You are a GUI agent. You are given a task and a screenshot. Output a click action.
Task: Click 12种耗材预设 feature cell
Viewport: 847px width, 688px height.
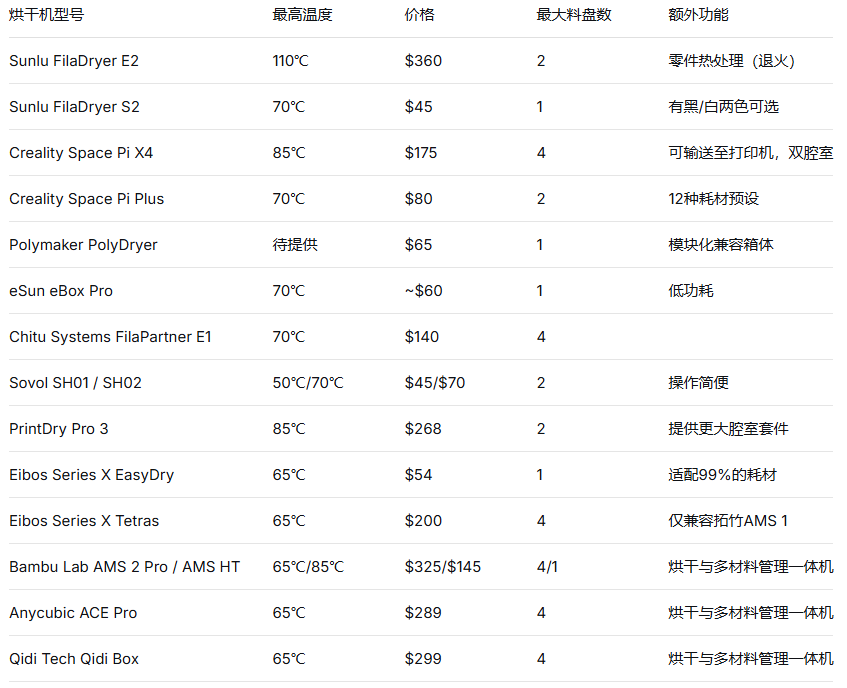point(714,199)
